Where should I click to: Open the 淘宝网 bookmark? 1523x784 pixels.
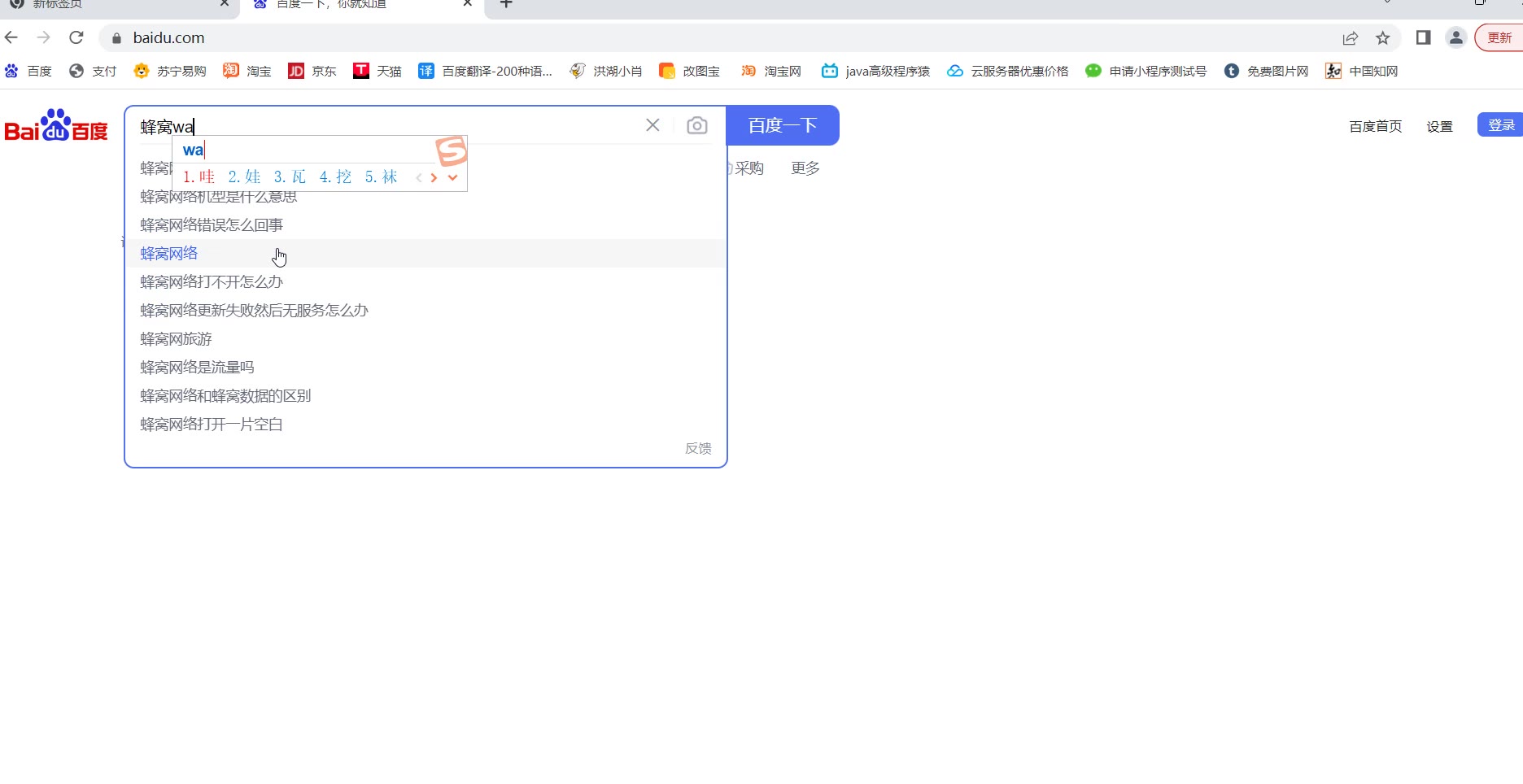tap(771, 72)
